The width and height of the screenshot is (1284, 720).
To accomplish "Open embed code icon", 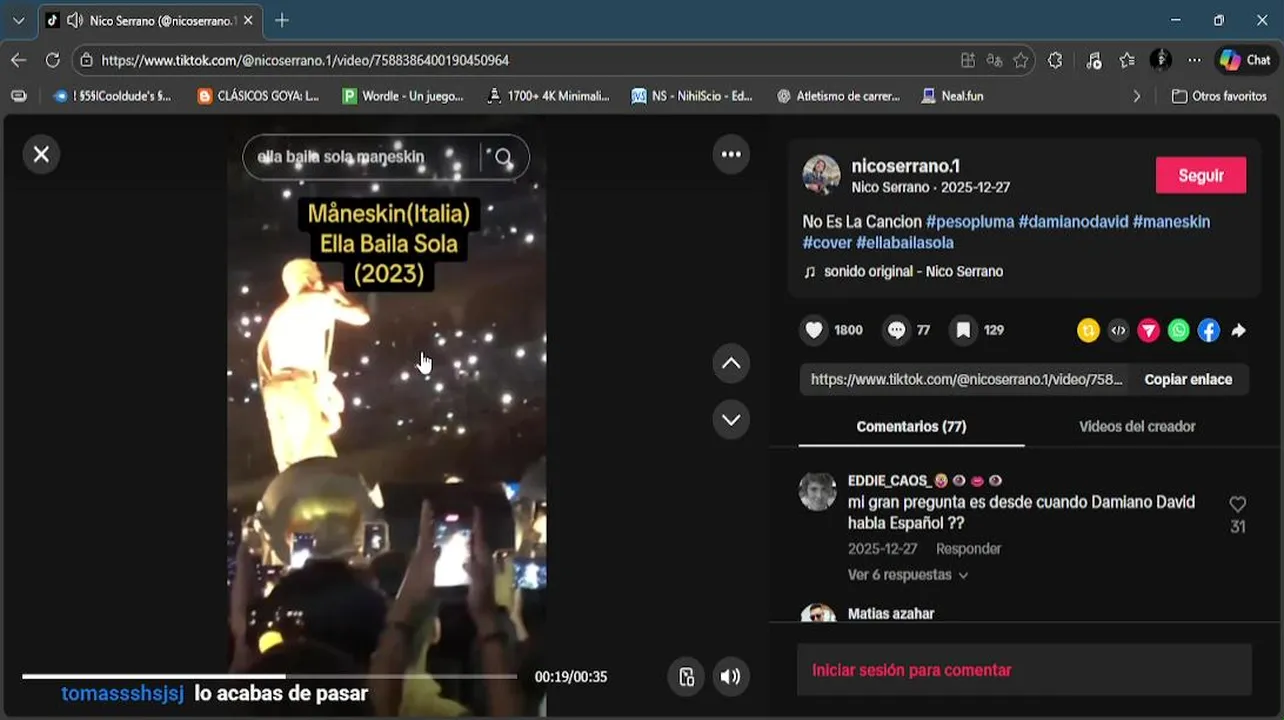I will (x=1118, y=330).
